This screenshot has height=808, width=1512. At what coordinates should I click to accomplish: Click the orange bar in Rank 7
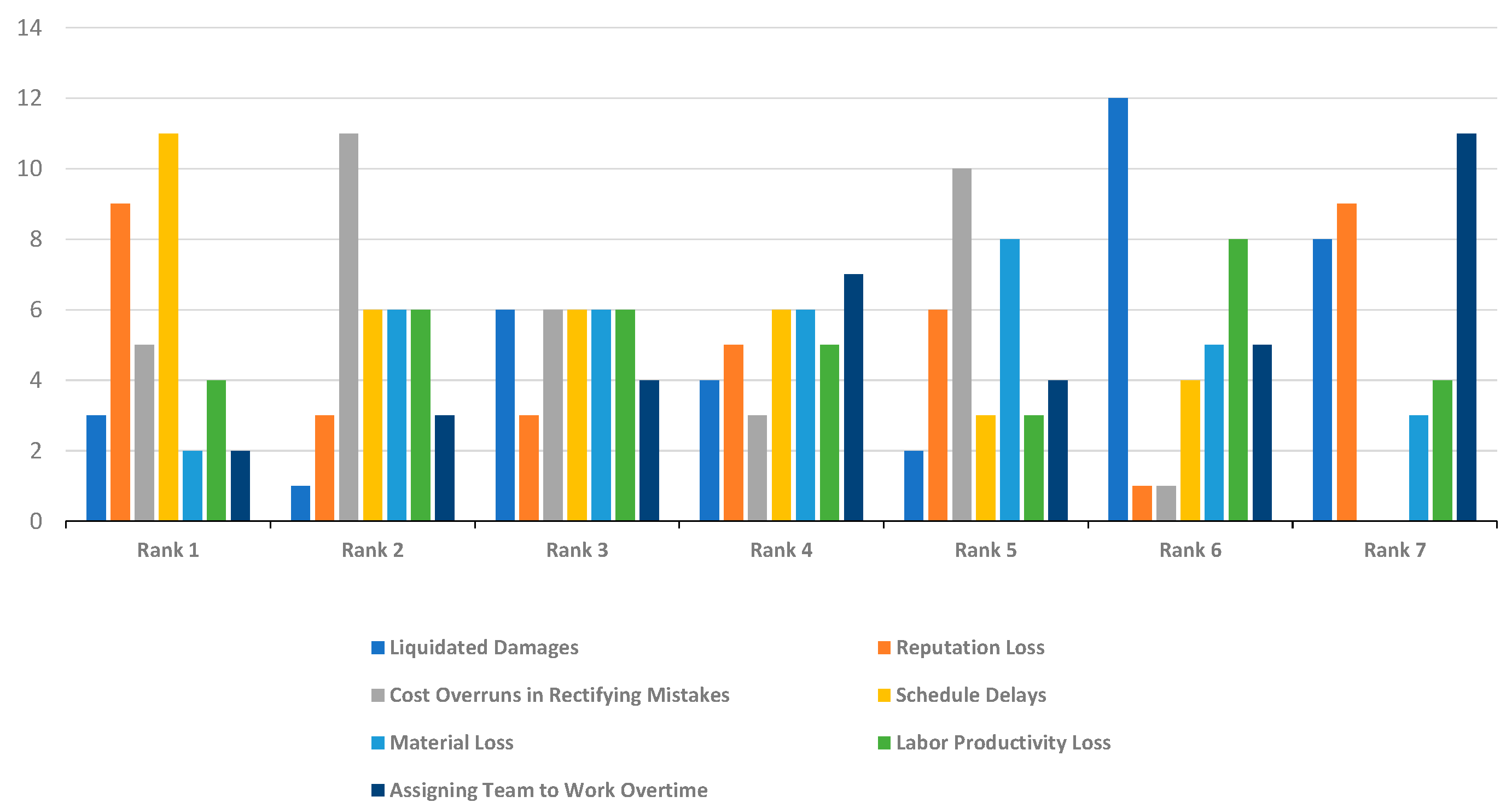tap(1346, 362)
